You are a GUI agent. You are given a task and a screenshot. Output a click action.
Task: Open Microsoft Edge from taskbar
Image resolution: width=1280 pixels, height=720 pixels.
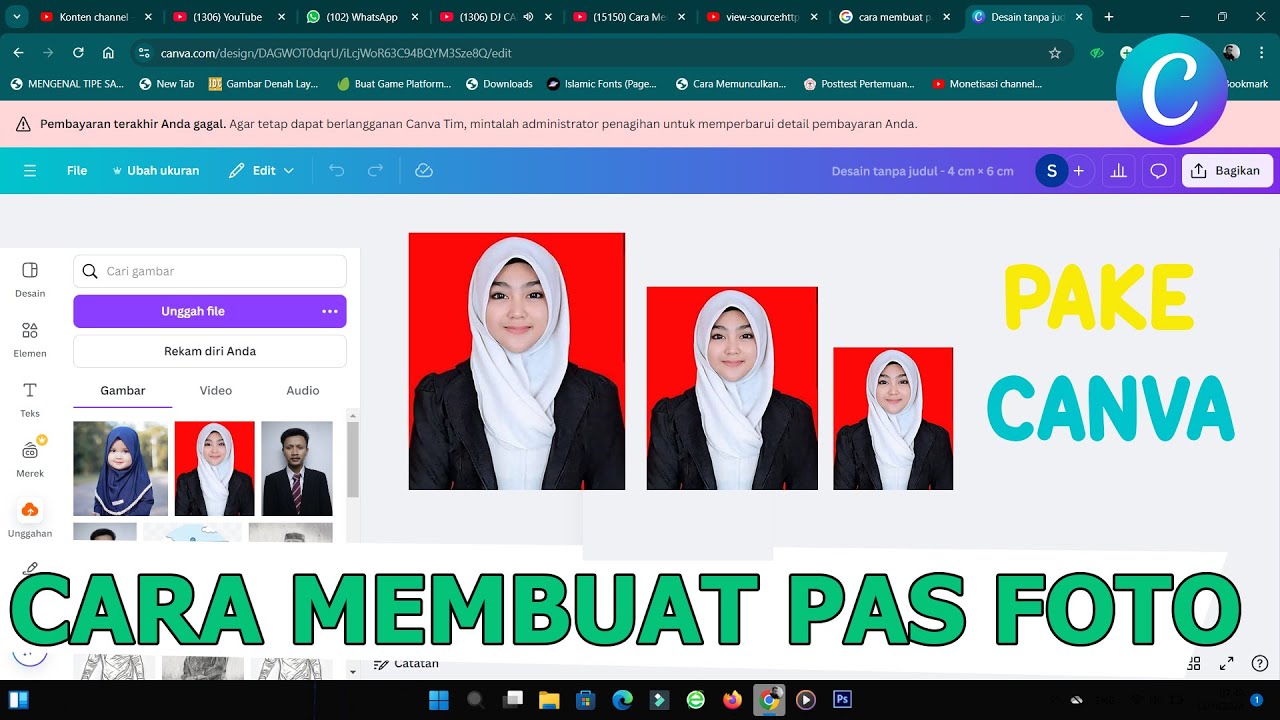click(x=622, y=700)
